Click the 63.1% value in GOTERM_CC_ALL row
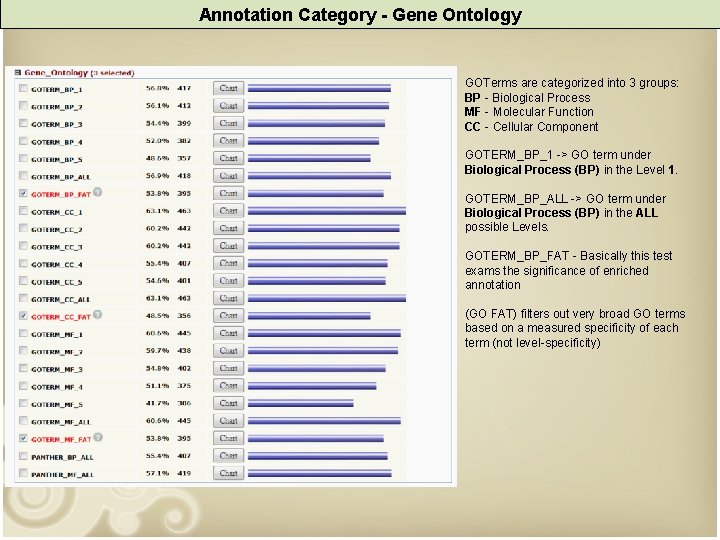Screen dimensions: 720x540 coord(158,298)
